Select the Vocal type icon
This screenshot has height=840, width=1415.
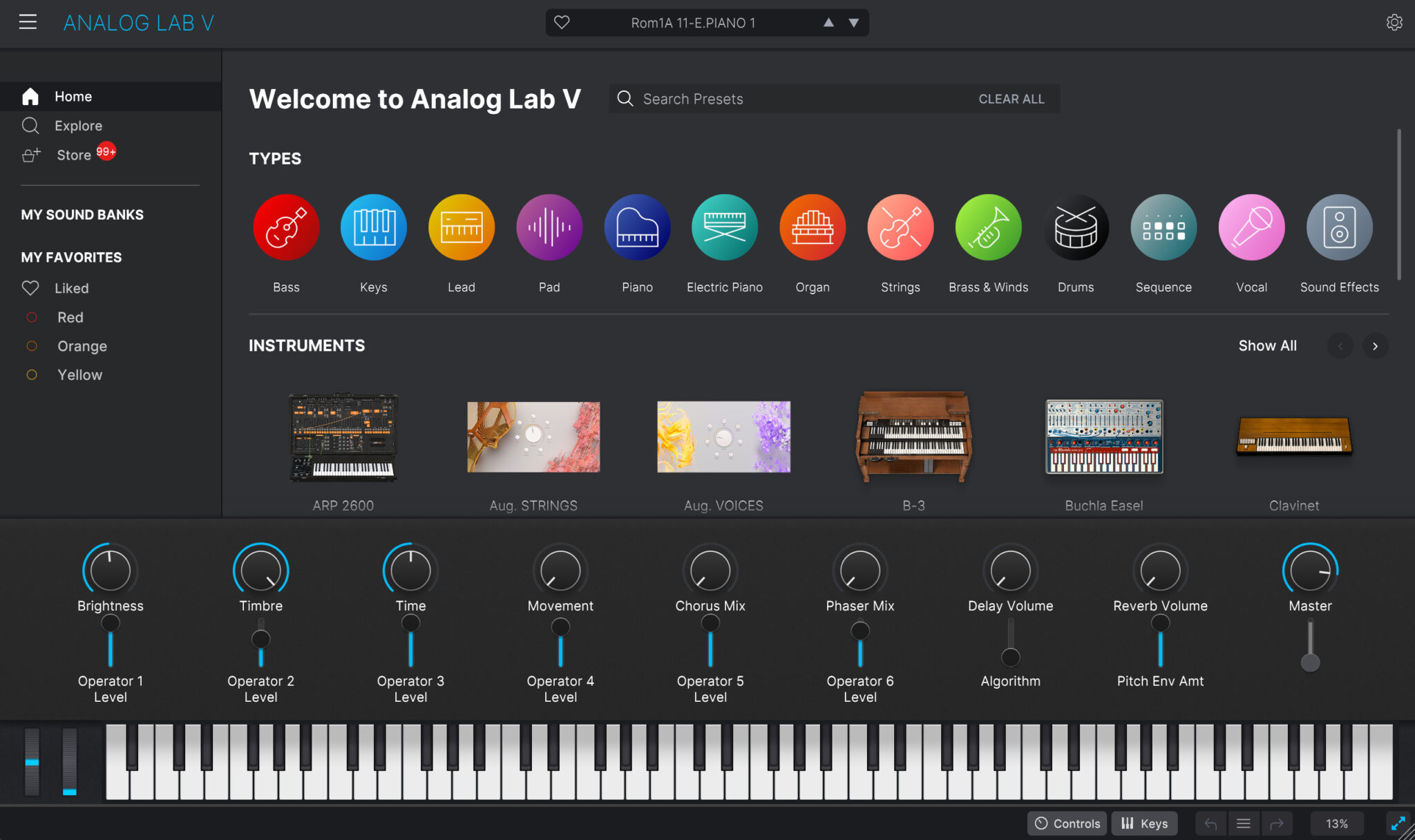tap(1250, 227)
